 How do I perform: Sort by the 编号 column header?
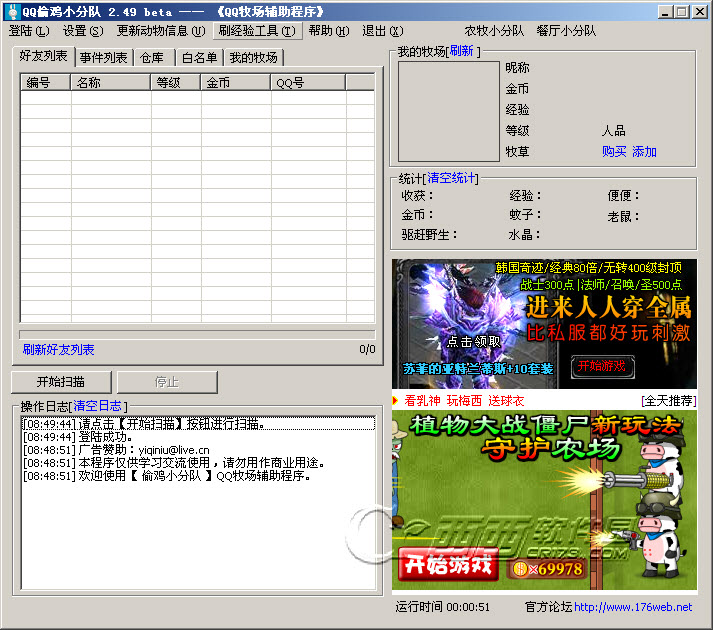45,83
